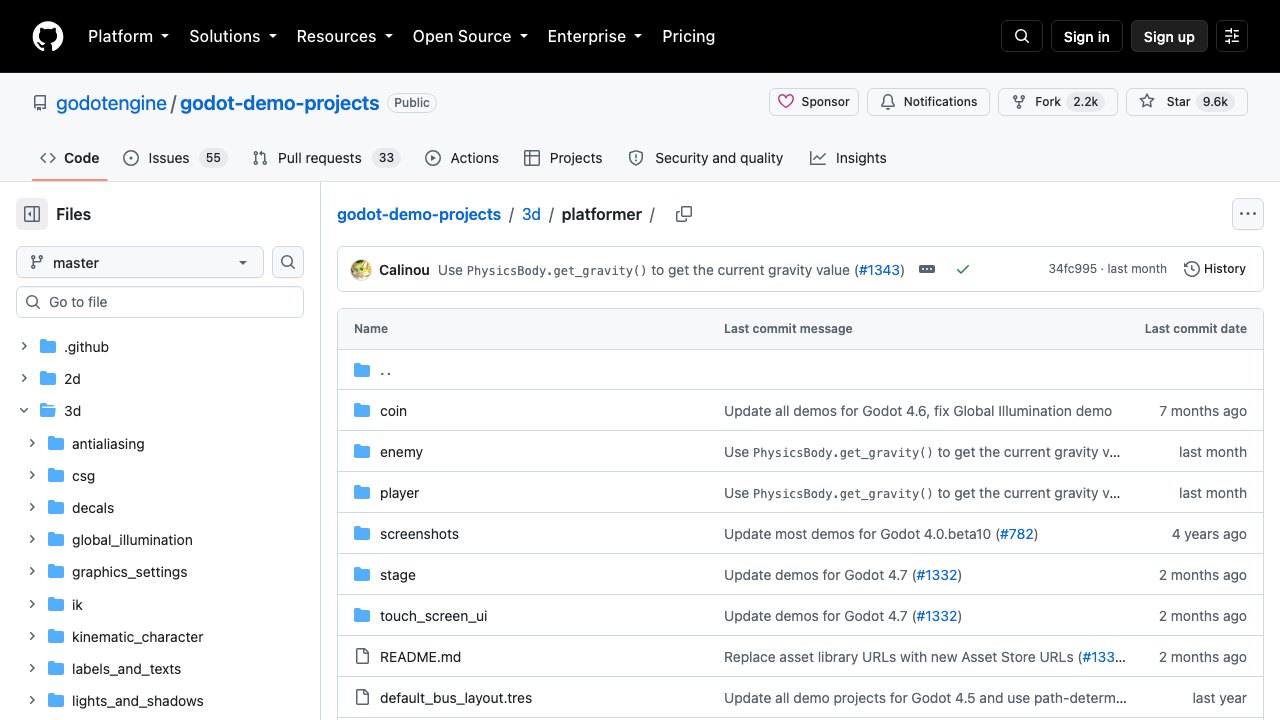Click Calinou's avatar image
The image size is (1280, 720).
click(360, 269)
